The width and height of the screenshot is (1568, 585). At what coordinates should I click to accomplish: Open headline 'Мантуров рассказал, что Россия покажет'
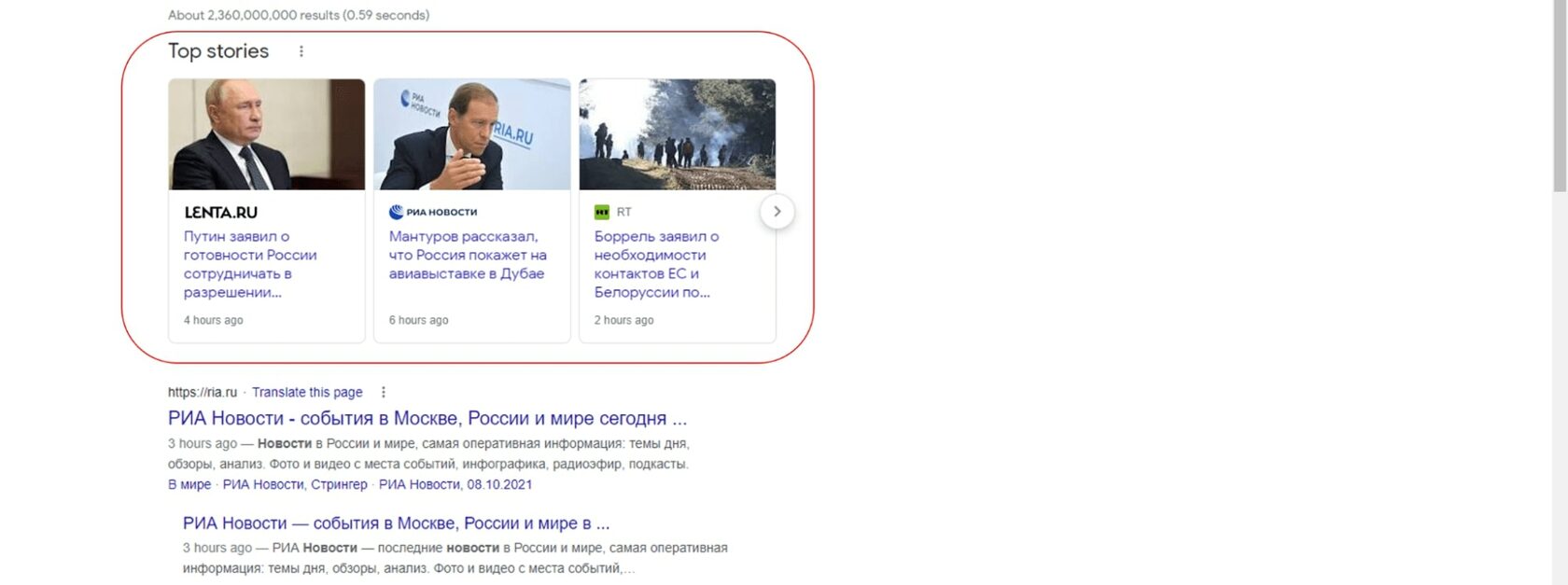[468, 255]
